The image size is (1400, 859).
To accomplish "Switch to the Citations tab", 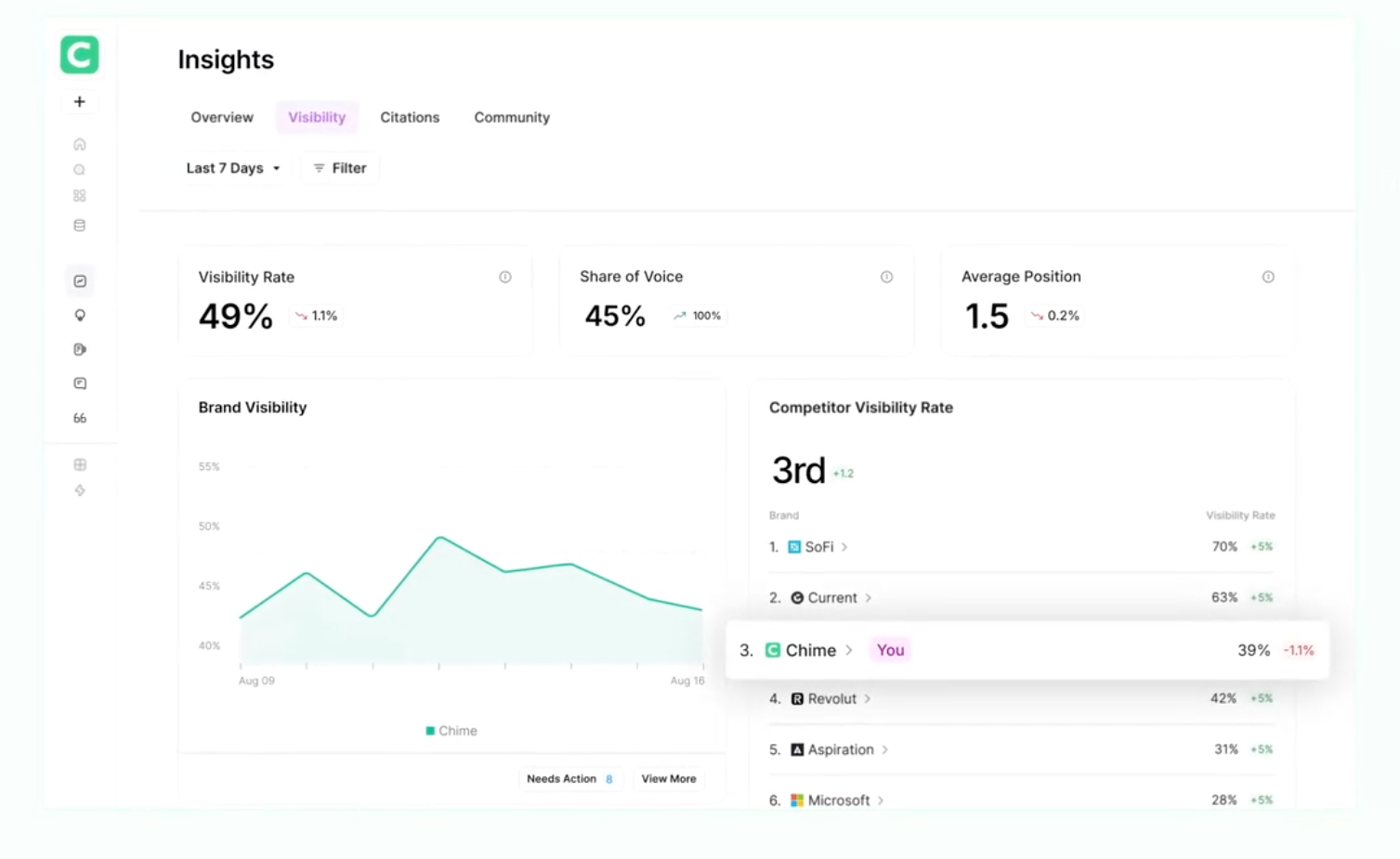I will coord(410,117).
